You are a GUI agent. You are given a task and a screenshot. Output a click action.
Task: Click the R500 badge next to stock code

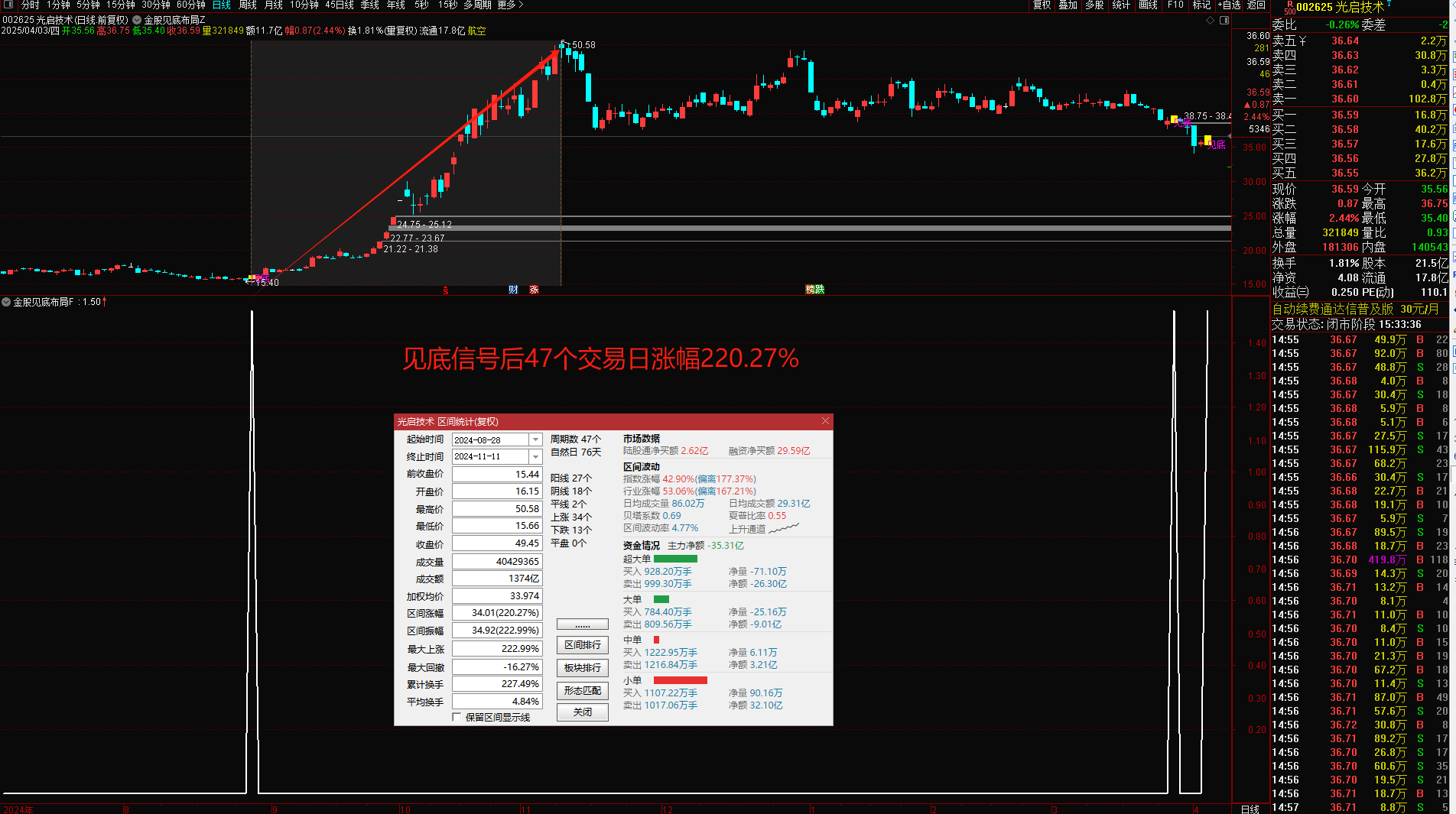coord(1289,7)
